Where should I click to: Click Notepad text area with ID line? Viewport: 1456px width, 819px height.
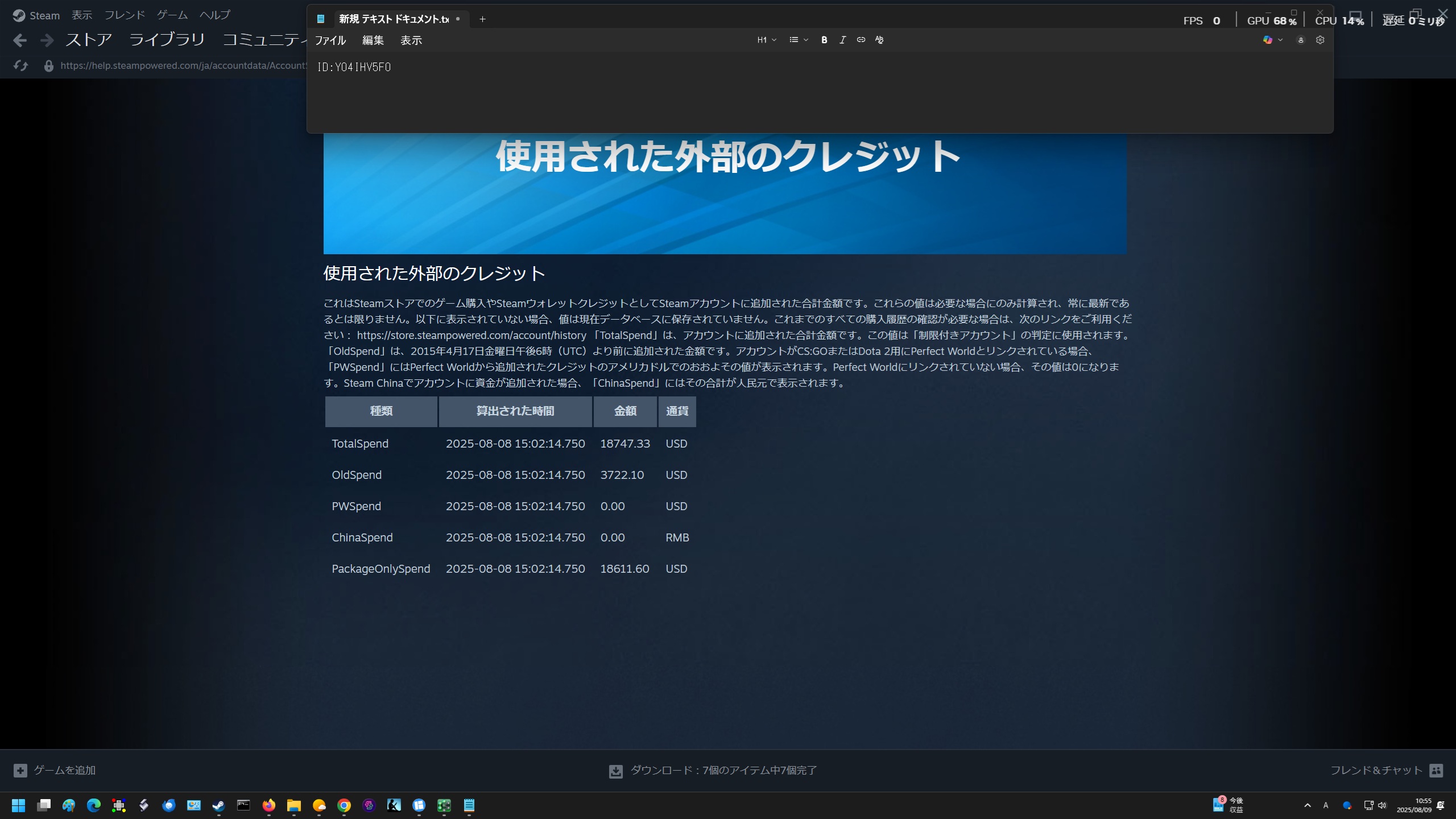[x=820, y=92]
